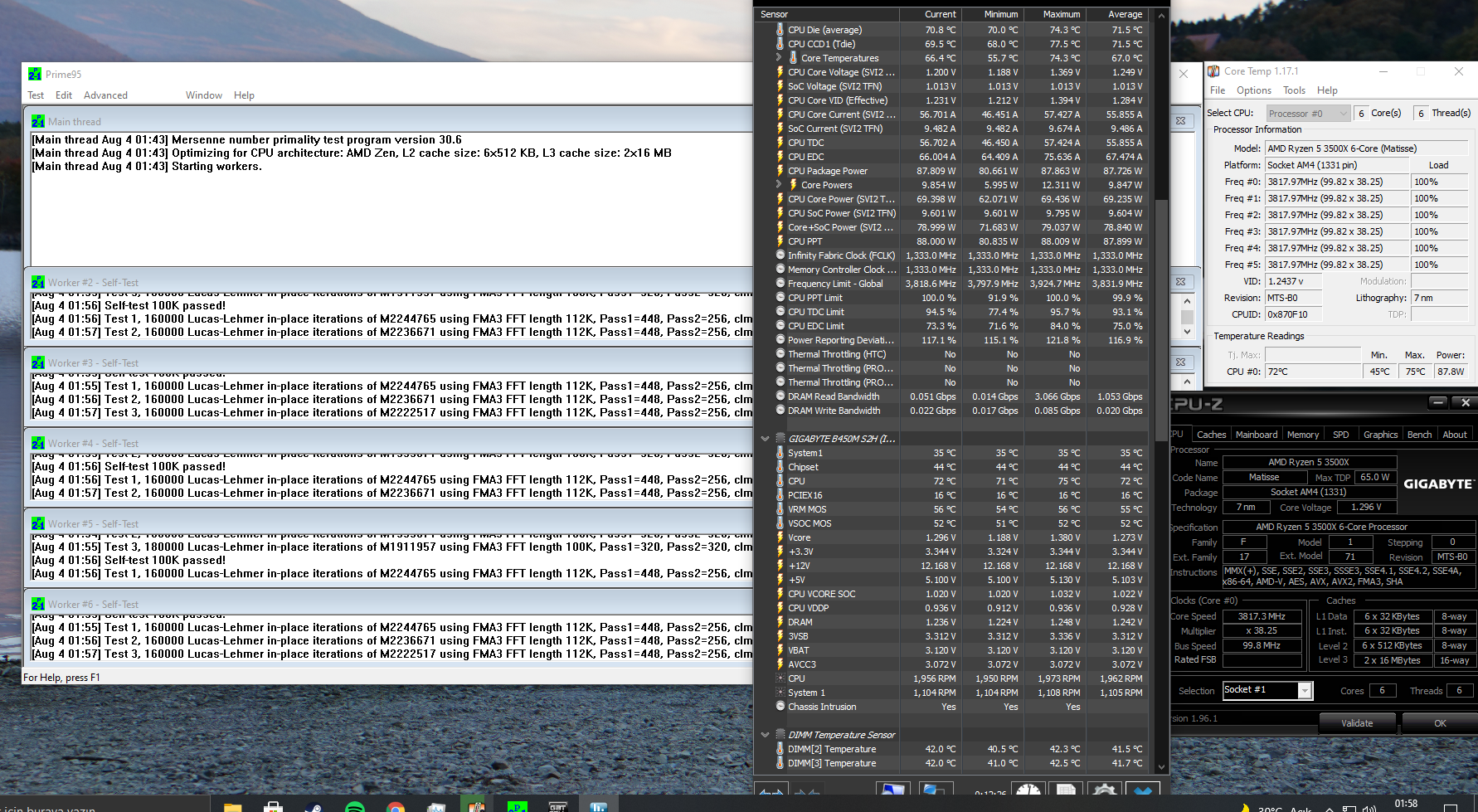Open Spotify from the taskbar
Screen dimensions: 1478x812
[x=354, y=806]
